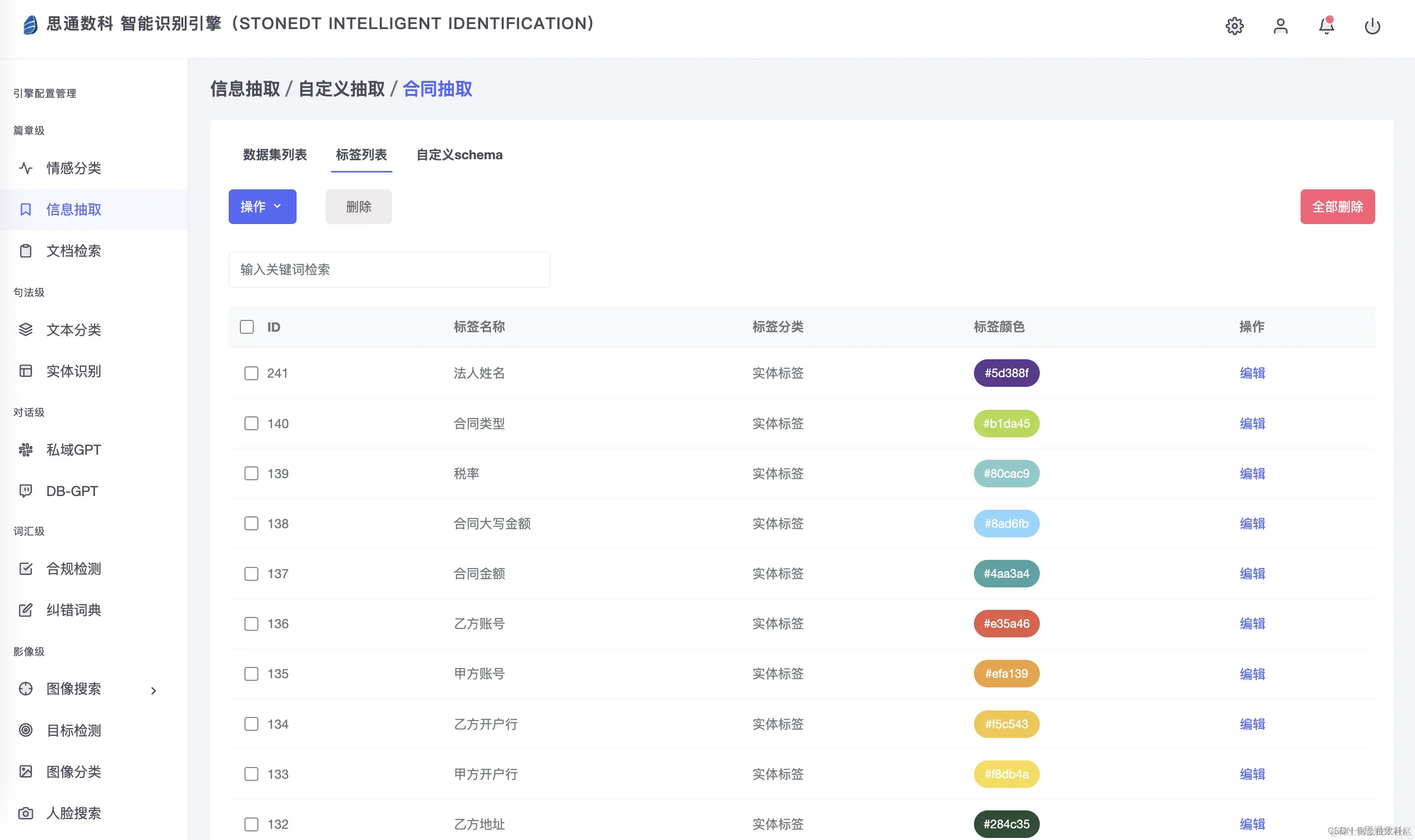Image resolution: width=1415 pixels, height=840 pixels.
Task: Open 情感分类 from the sidebar
Action: coord(74,168)
